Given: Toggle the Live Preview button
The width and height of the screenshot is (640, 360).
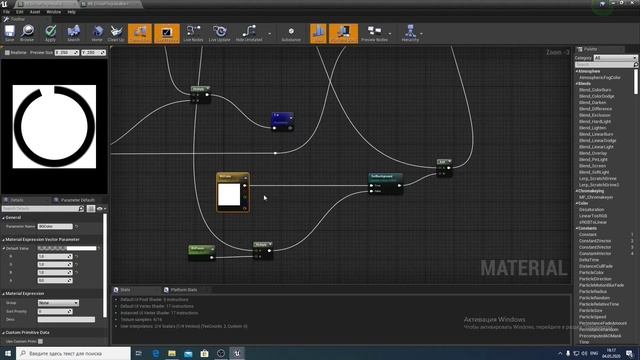Looking at the screenshot, I should point(167,33).
